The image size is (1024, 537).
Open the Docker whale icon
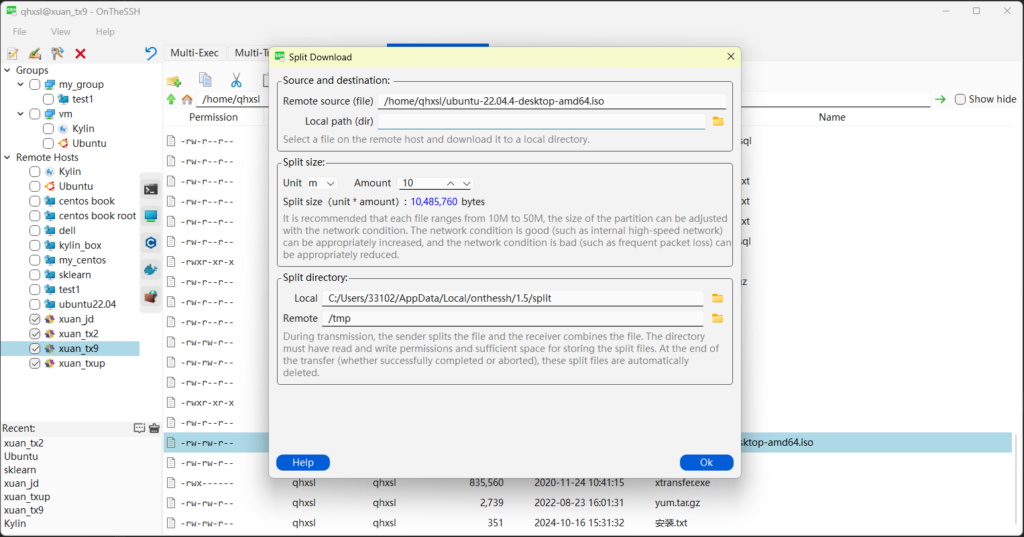pos(151,269)
